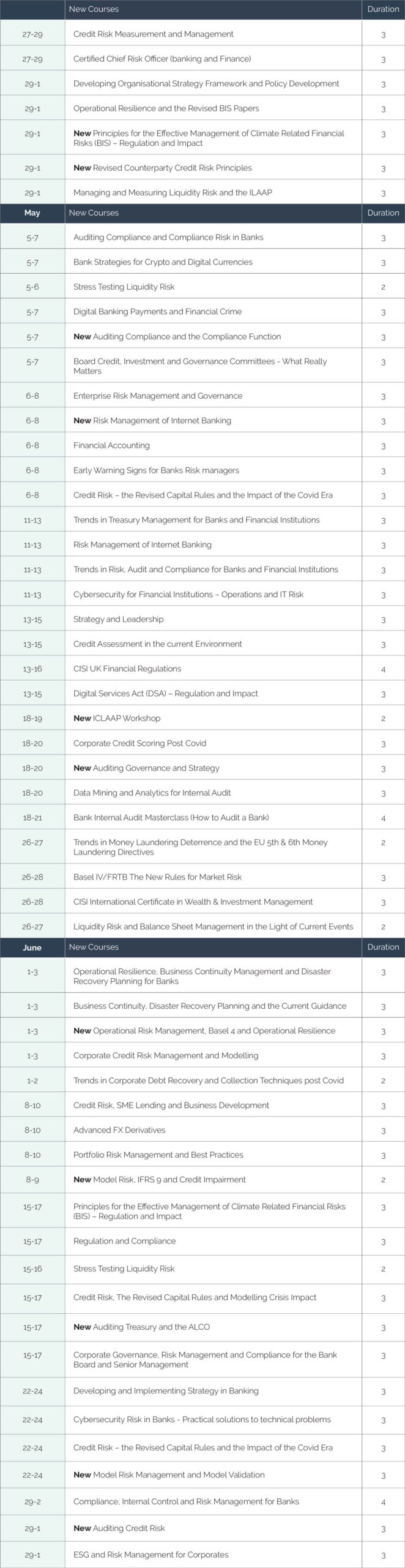The width and height of the screenshot is (405, 1568).
Task: Open CISI UK Financial Regulations course
Action: [x=127, y=669]
